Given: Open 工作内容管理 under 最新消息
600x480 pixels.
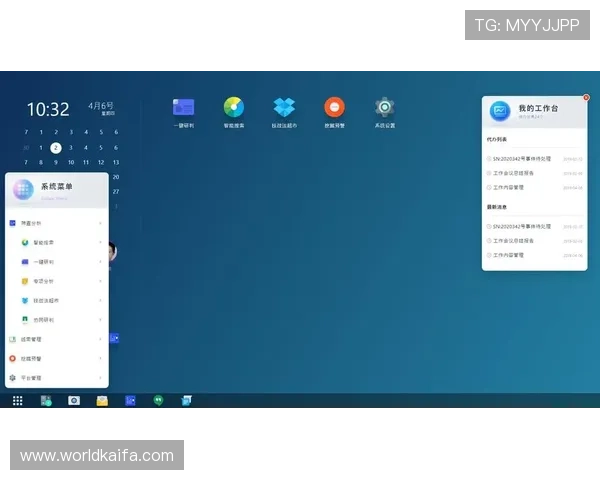Looking at the screenshot, I should (514, 255).
